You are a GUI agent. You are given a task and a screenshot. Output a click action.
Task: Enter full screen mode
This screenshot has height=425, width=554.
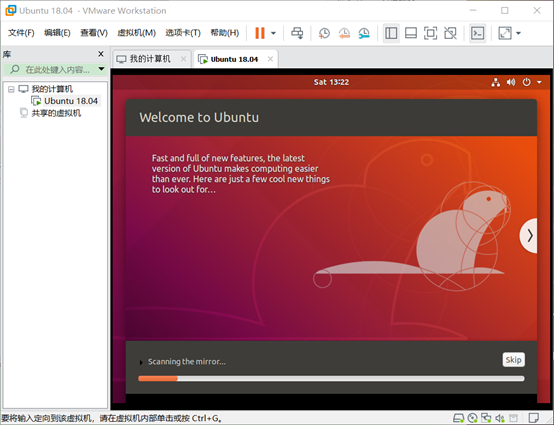tap(430, 33)
